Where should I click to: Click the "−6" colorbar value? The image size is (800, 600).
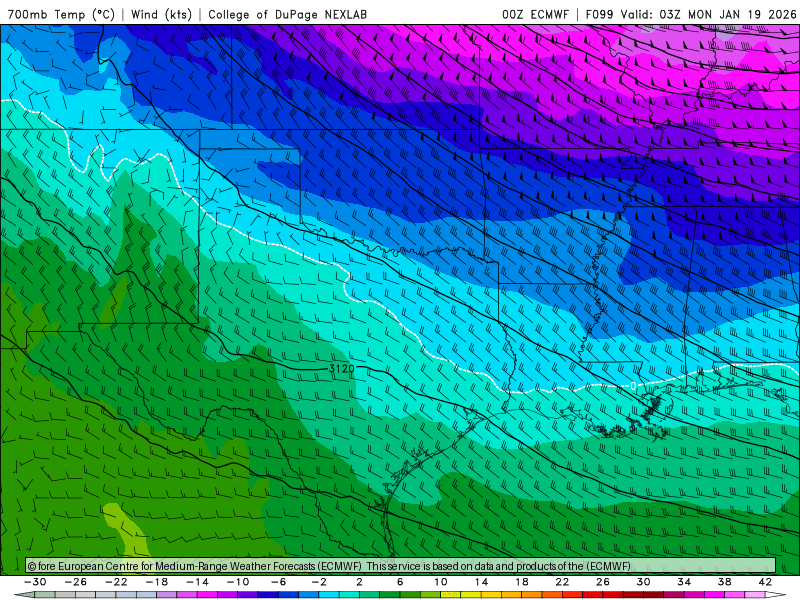pos(279,582)
